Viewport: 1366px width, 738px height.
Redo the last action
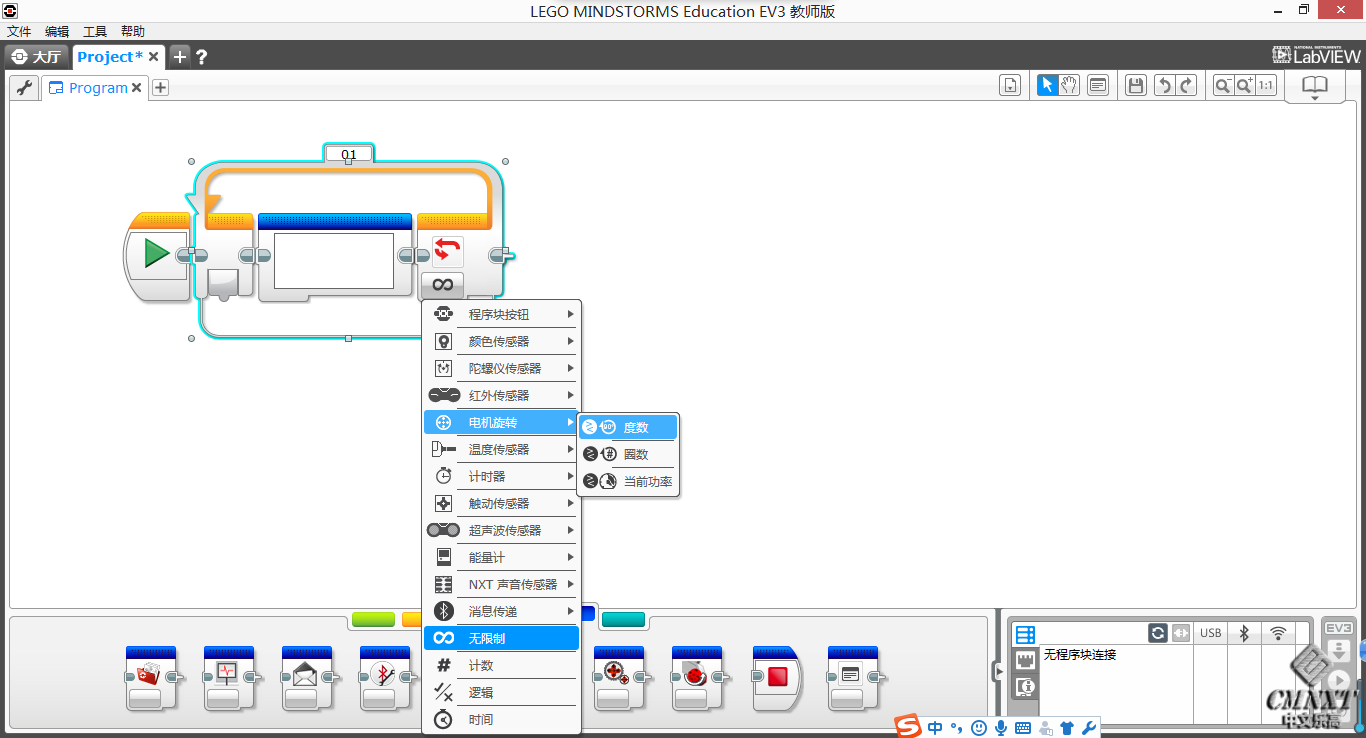pos(1186,86)
